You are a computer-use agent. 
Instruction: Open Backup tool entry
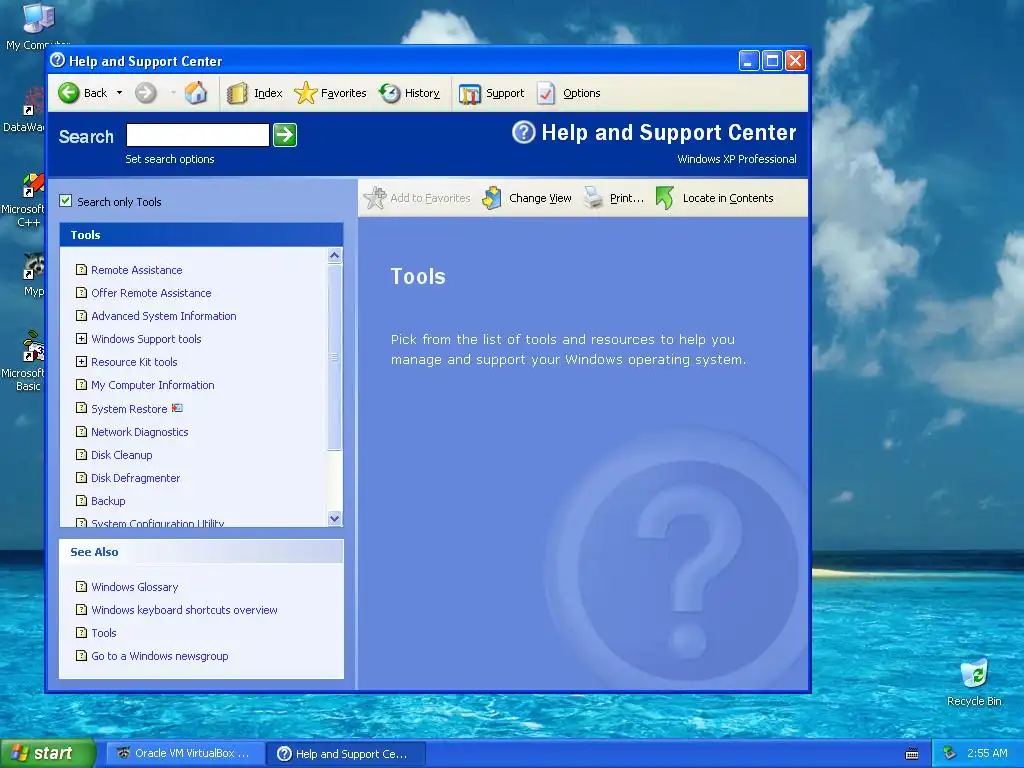click(x=108, y=501)
